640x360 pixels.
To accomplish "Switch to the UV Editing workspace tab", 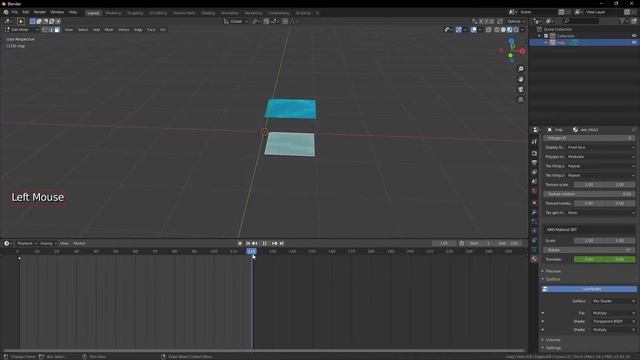I will [158, 13].
